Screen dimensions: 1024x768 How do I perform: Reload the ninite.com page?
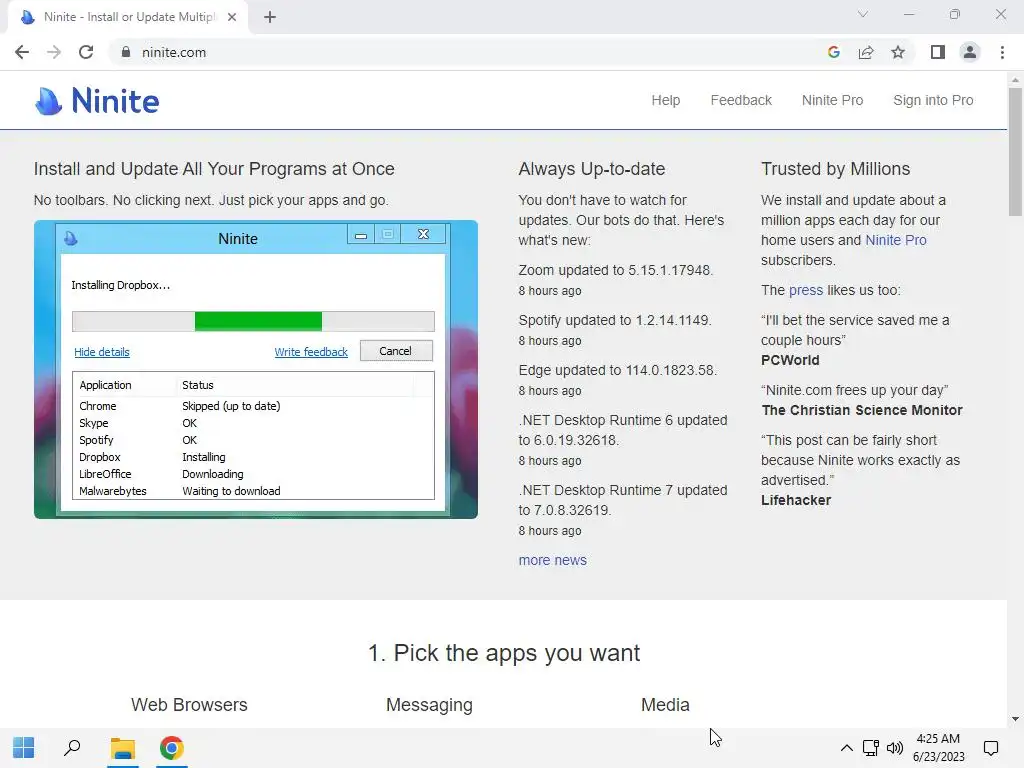[86, 52]
